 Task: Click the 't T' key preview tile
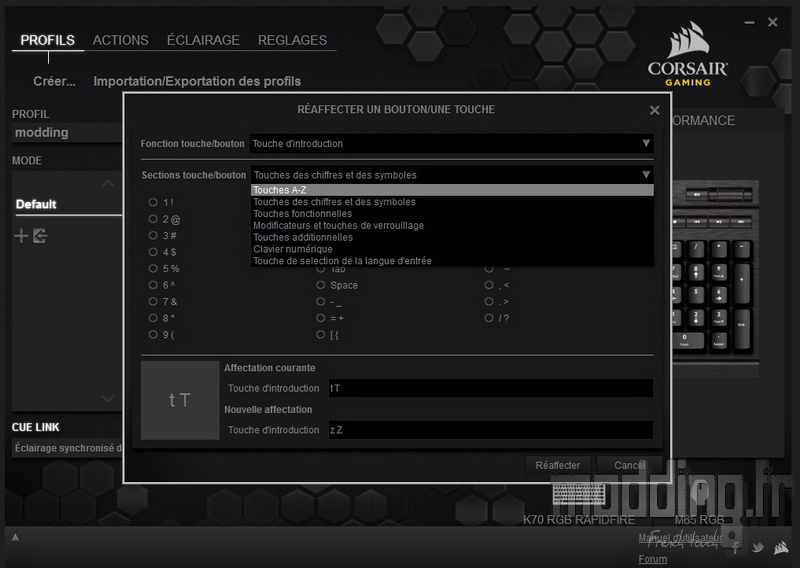tap(180, 400)
